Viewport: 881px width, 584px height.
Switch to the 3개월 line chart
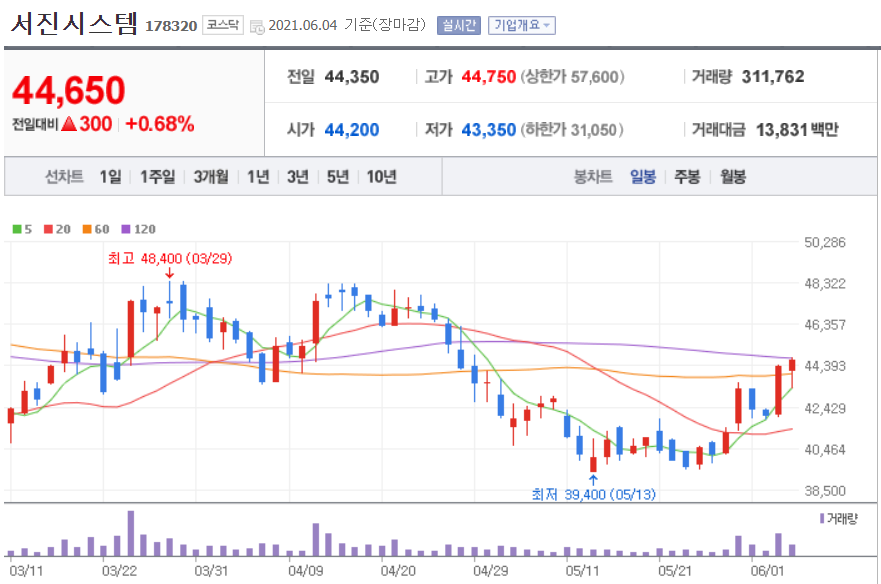click(211, 176)
